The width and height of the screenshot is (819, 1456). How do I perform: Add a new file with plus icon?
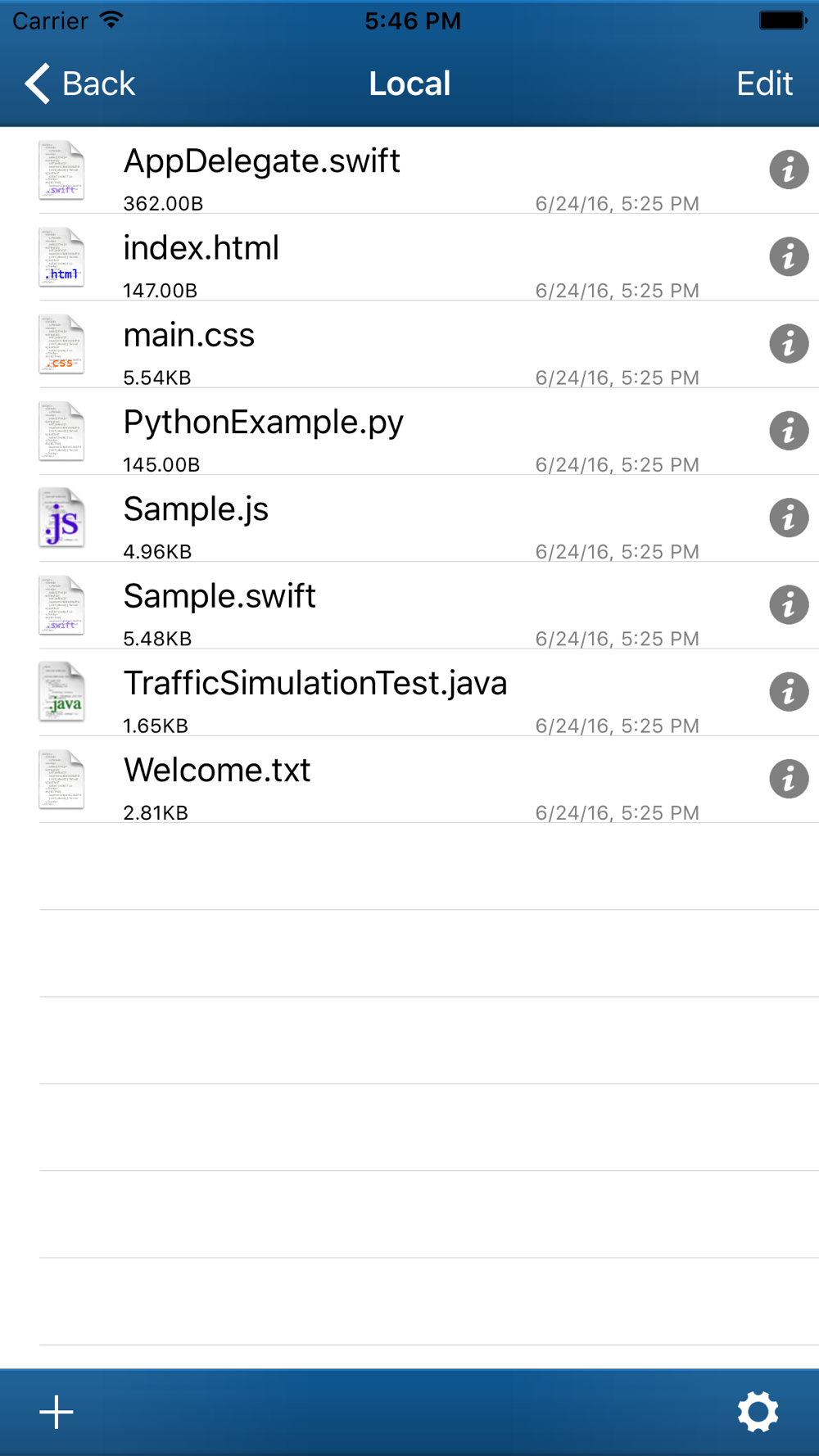click(57, 1412)
